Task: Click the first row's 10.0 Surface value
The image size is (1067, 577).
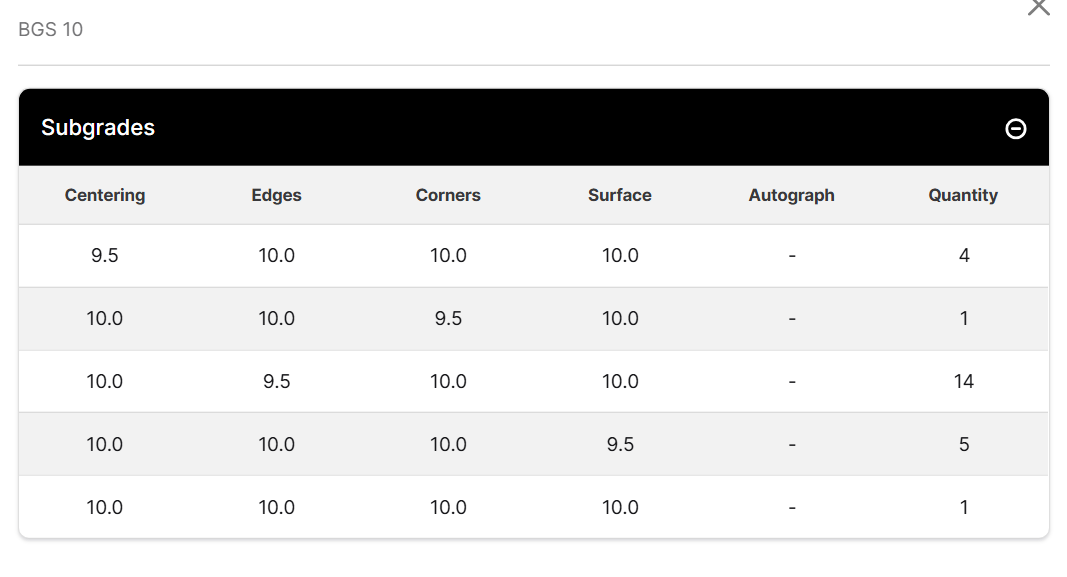Action: (x=620, y=256)
